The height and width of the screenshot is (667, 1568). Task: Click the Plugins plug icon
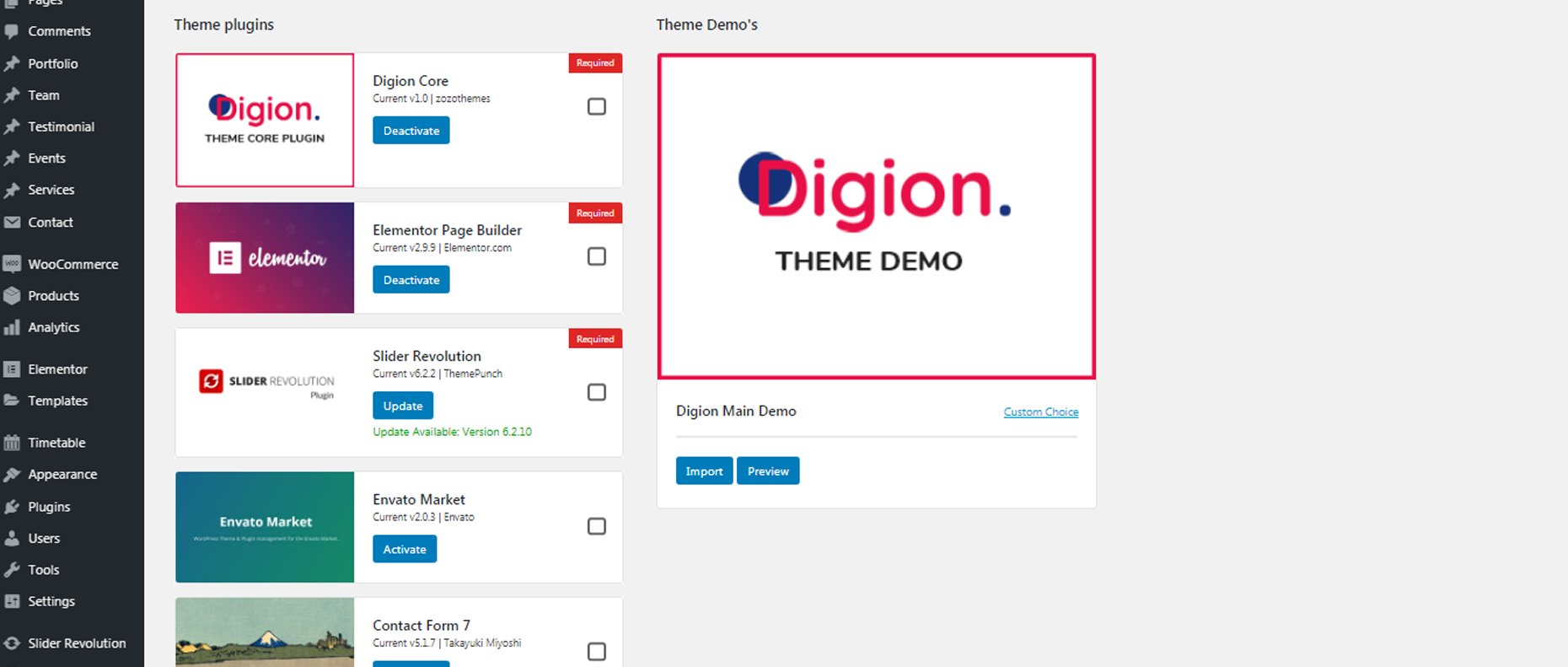[12, 507]
